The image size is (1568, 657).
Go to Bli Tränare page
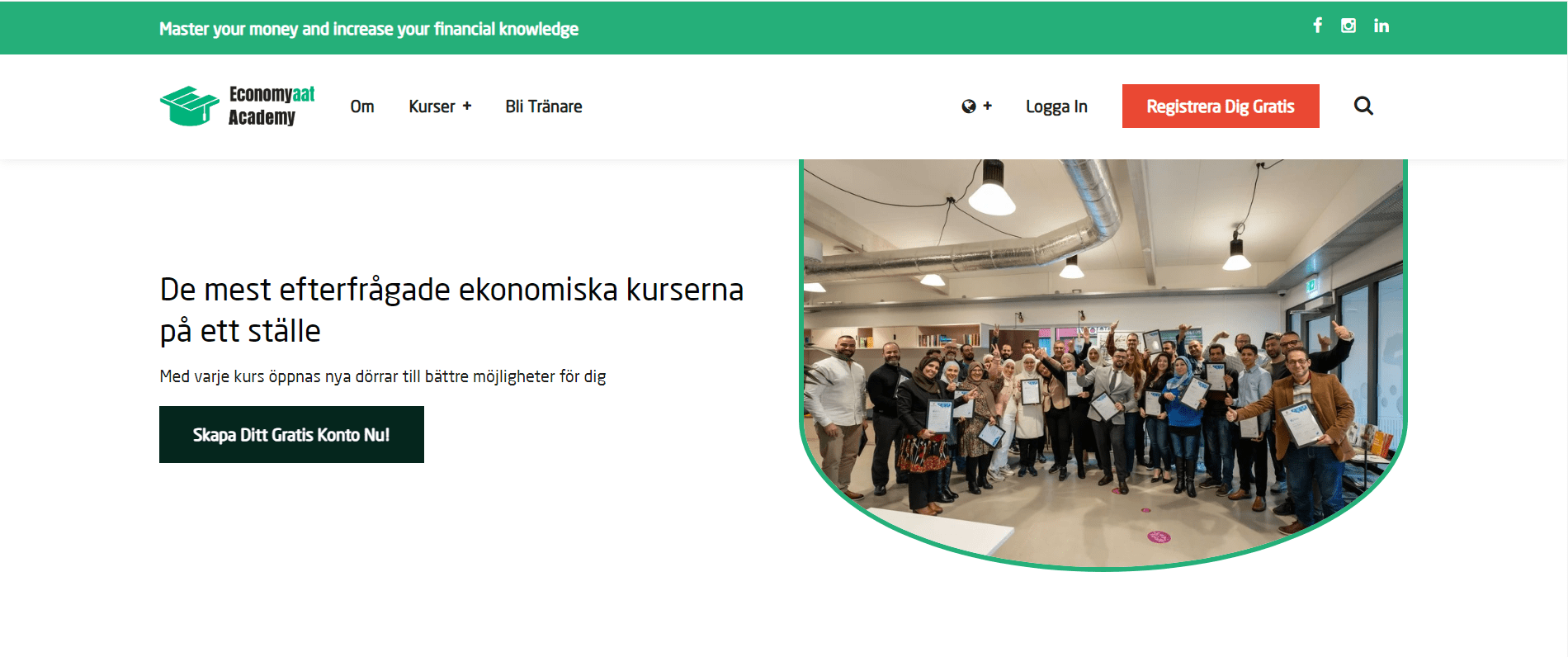point(544,106)
